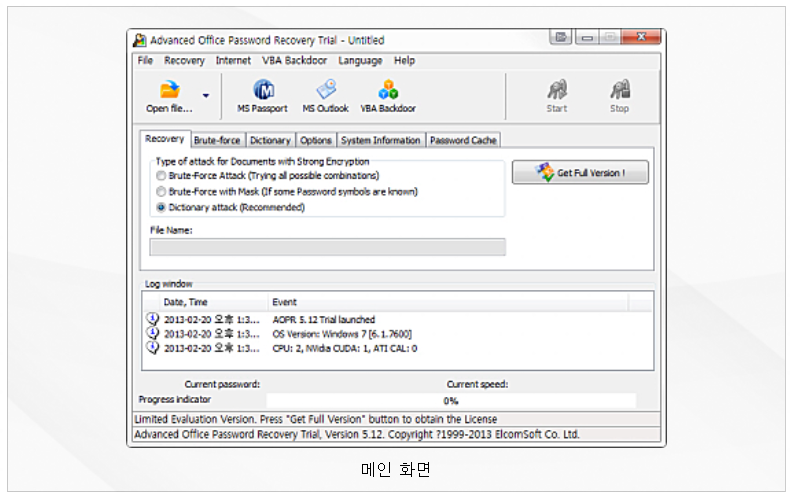Switch to the Brute-force tab
This screenshot has width=790, height=495.
[217, 140]
